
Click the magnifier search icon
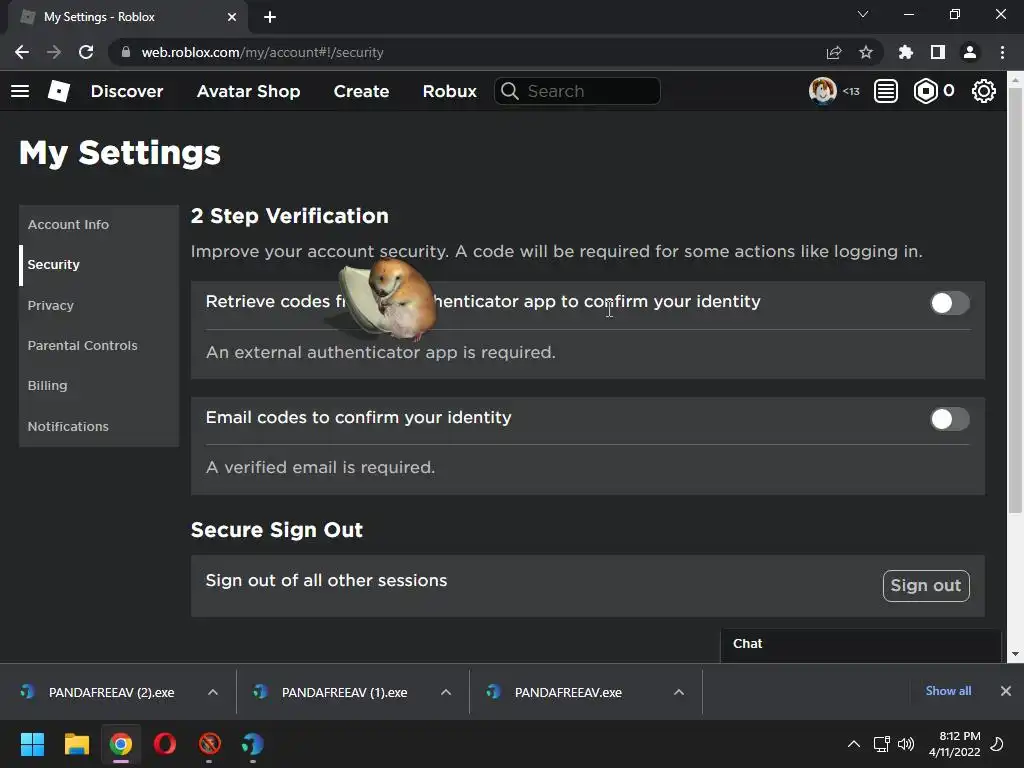click(x=509, y=91)
